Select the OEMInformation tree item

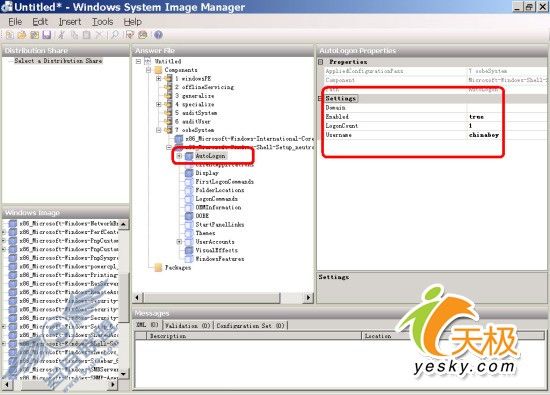click(x=219, y=207)
